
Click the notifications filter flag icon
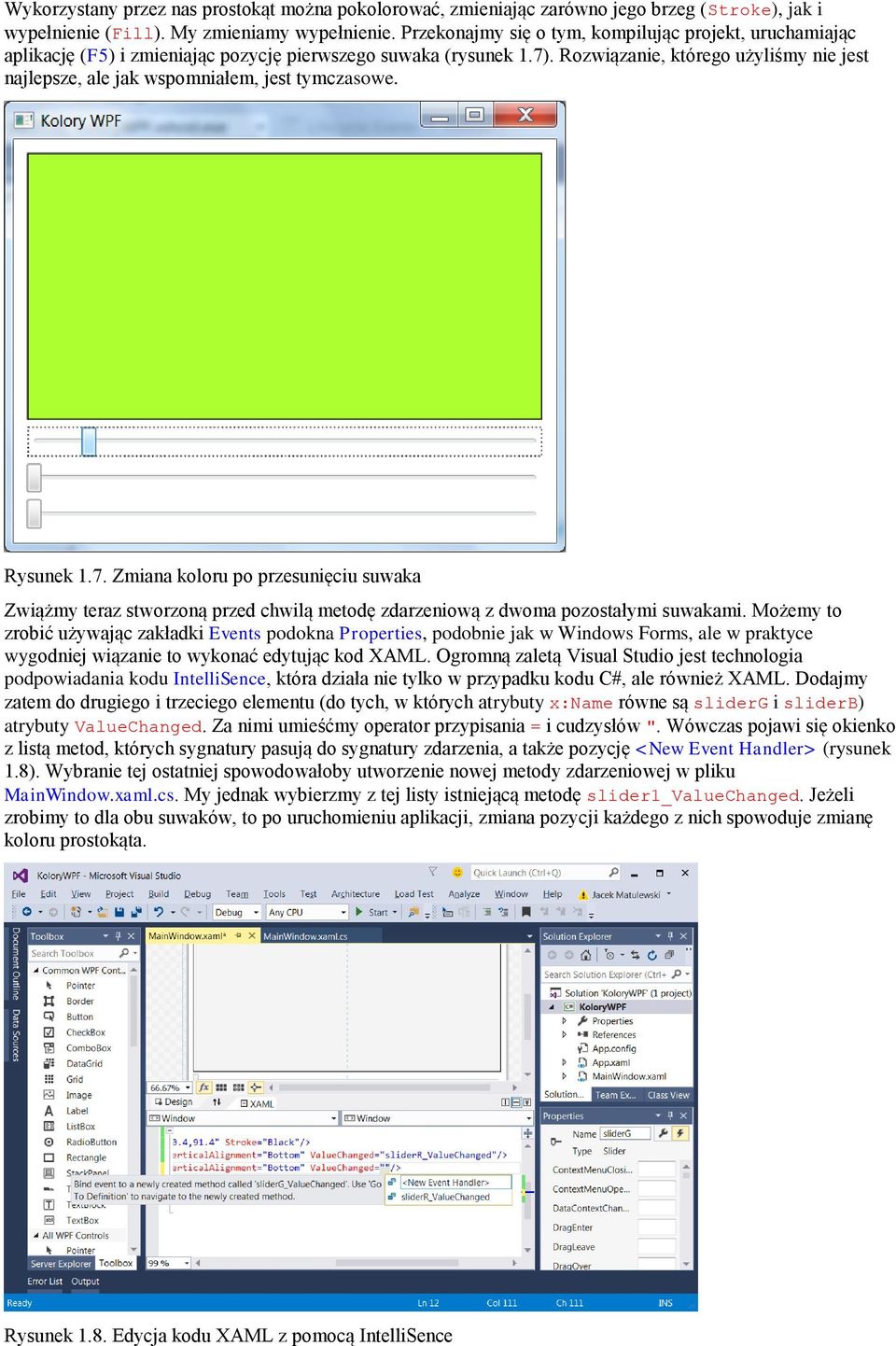(x=431, y=873)
